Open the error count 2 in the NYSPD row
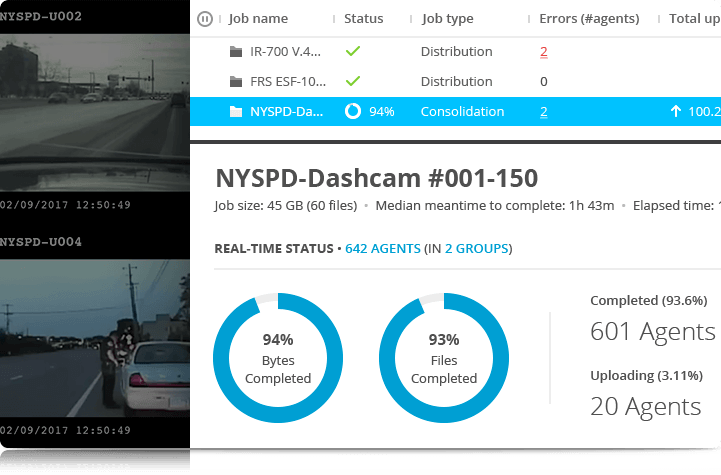Viewport: 721px width, 475px height. pyautogui.click(x=544, y=112)
